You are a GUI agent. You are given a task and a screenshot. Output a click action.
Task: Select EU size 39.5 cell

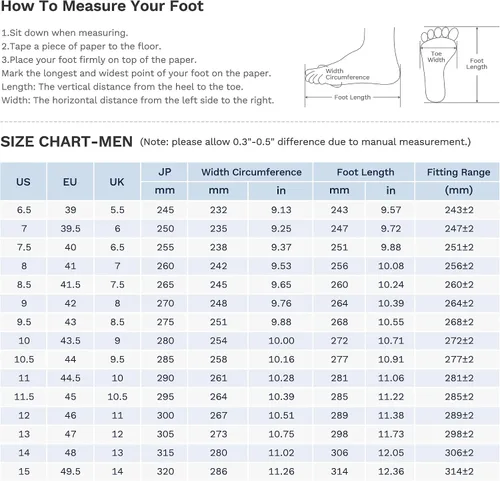[x=70, y=229]
